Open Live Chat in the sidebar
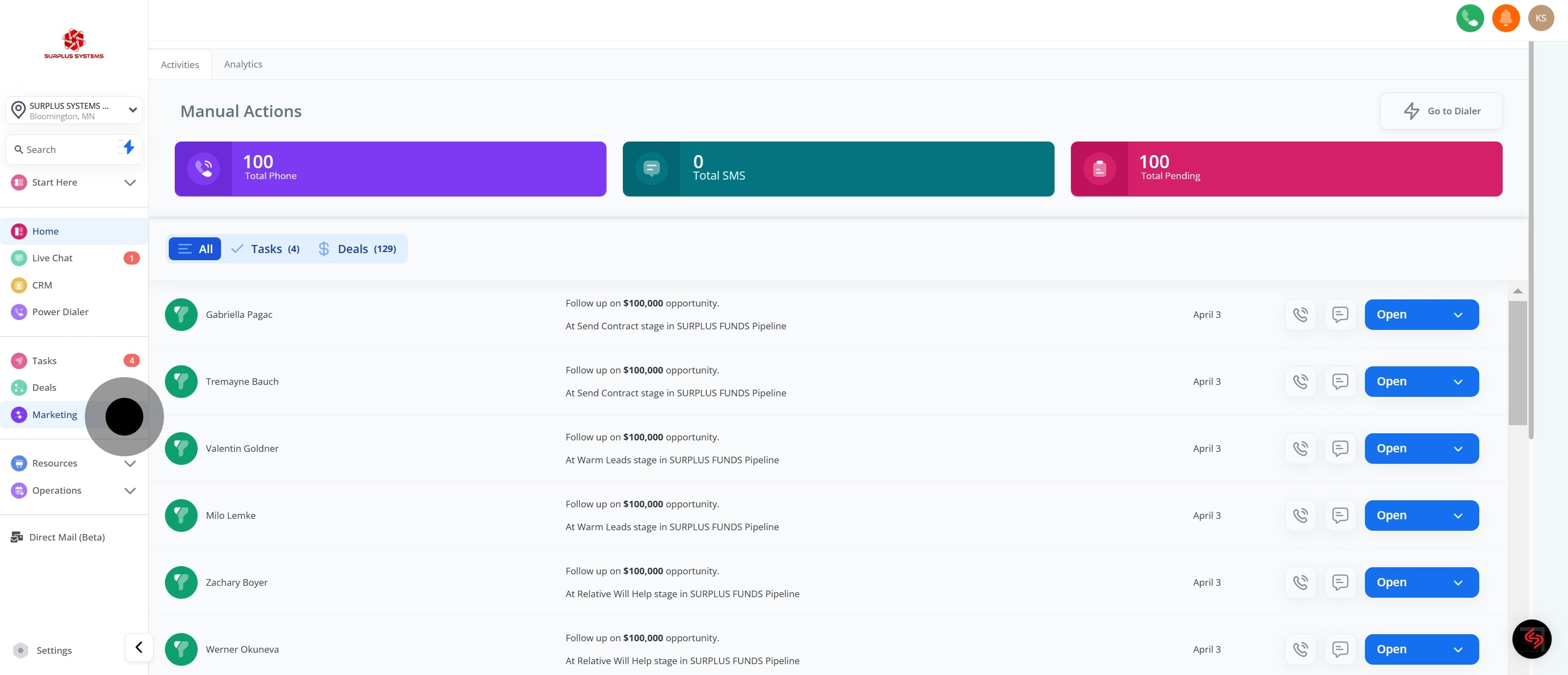 (x=52, y=258)
